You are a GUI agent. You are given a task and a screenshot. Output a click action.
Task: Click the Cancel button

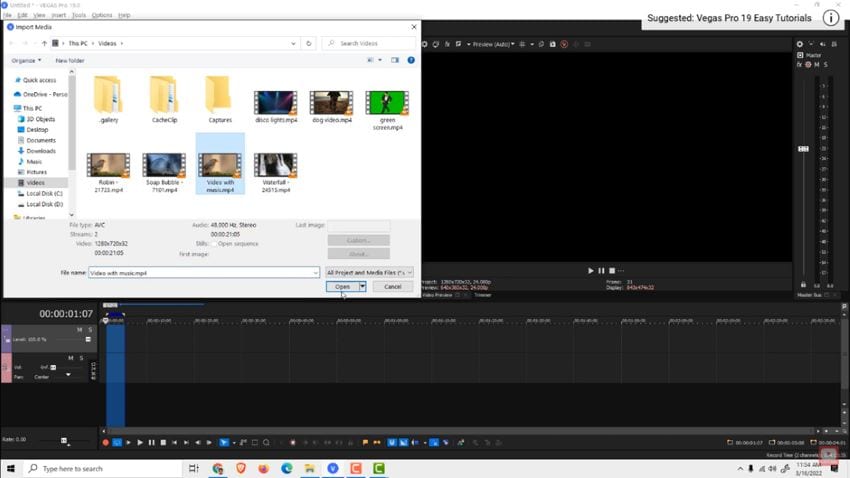(392, 287)
